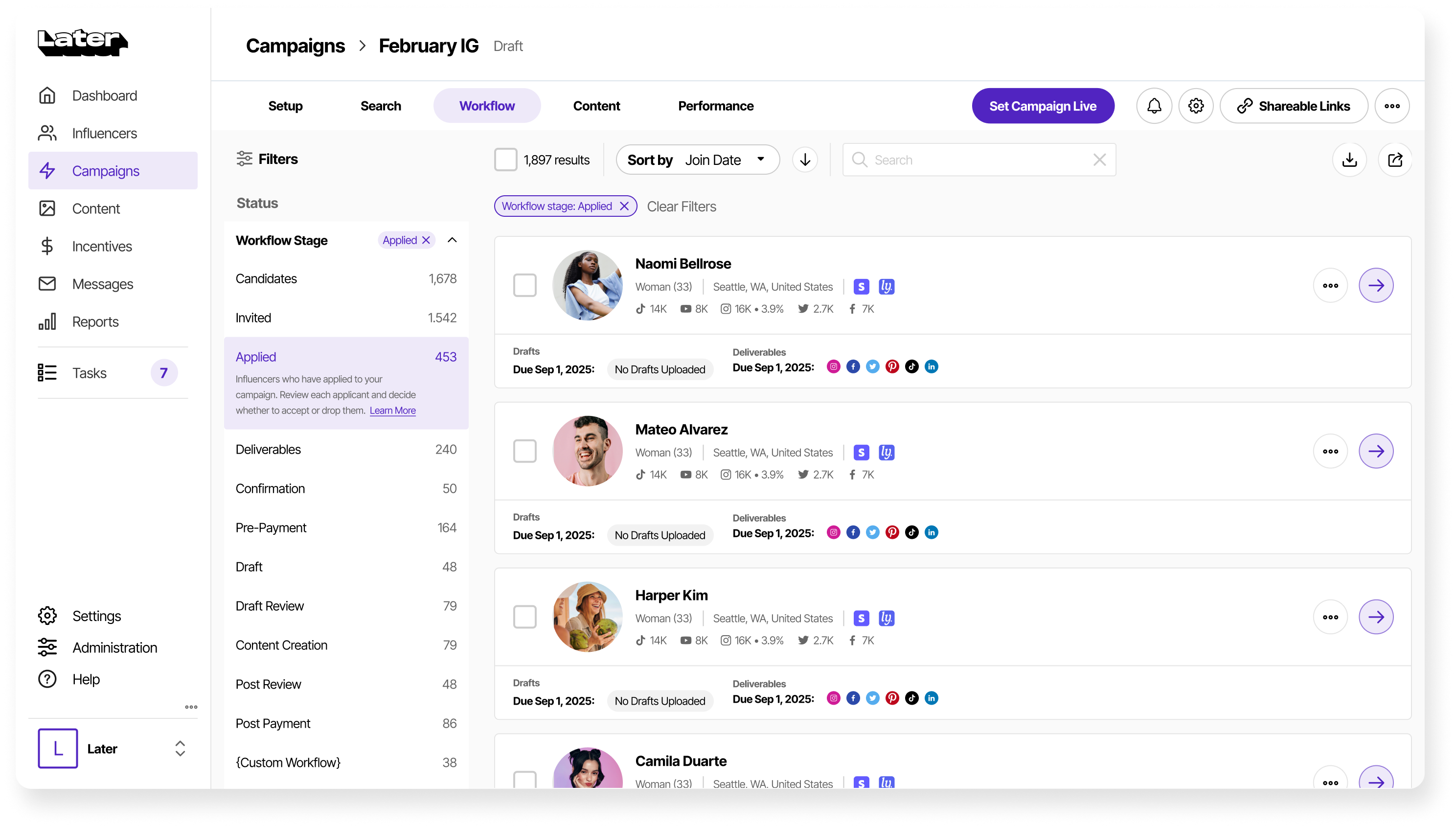Toggle sort direction arrow button
Viewport: 1456px width, 828px height.
tap(804, 160)
